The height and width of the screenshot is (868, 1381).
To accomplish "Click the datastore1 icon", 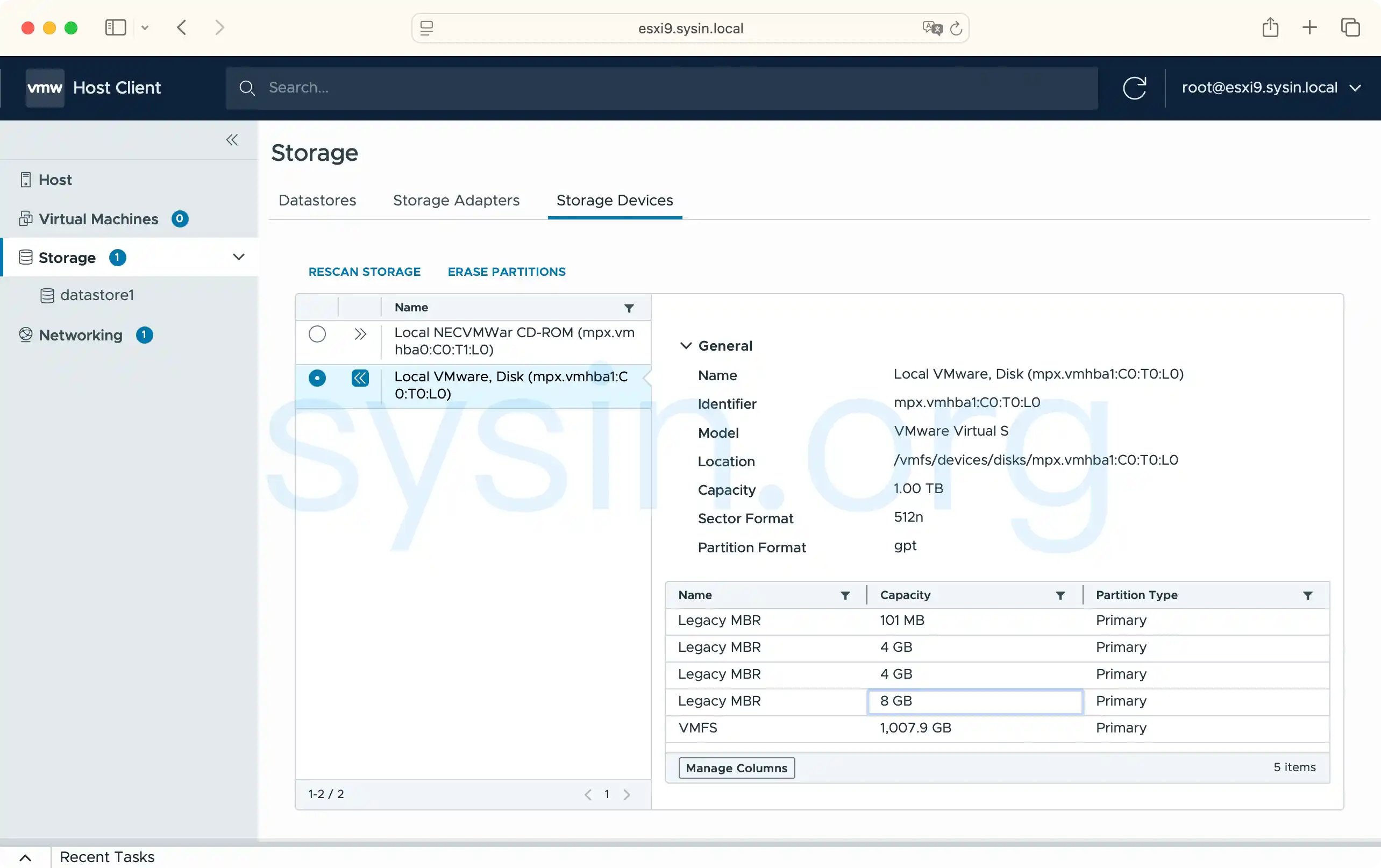I will [x=48, y=295].
